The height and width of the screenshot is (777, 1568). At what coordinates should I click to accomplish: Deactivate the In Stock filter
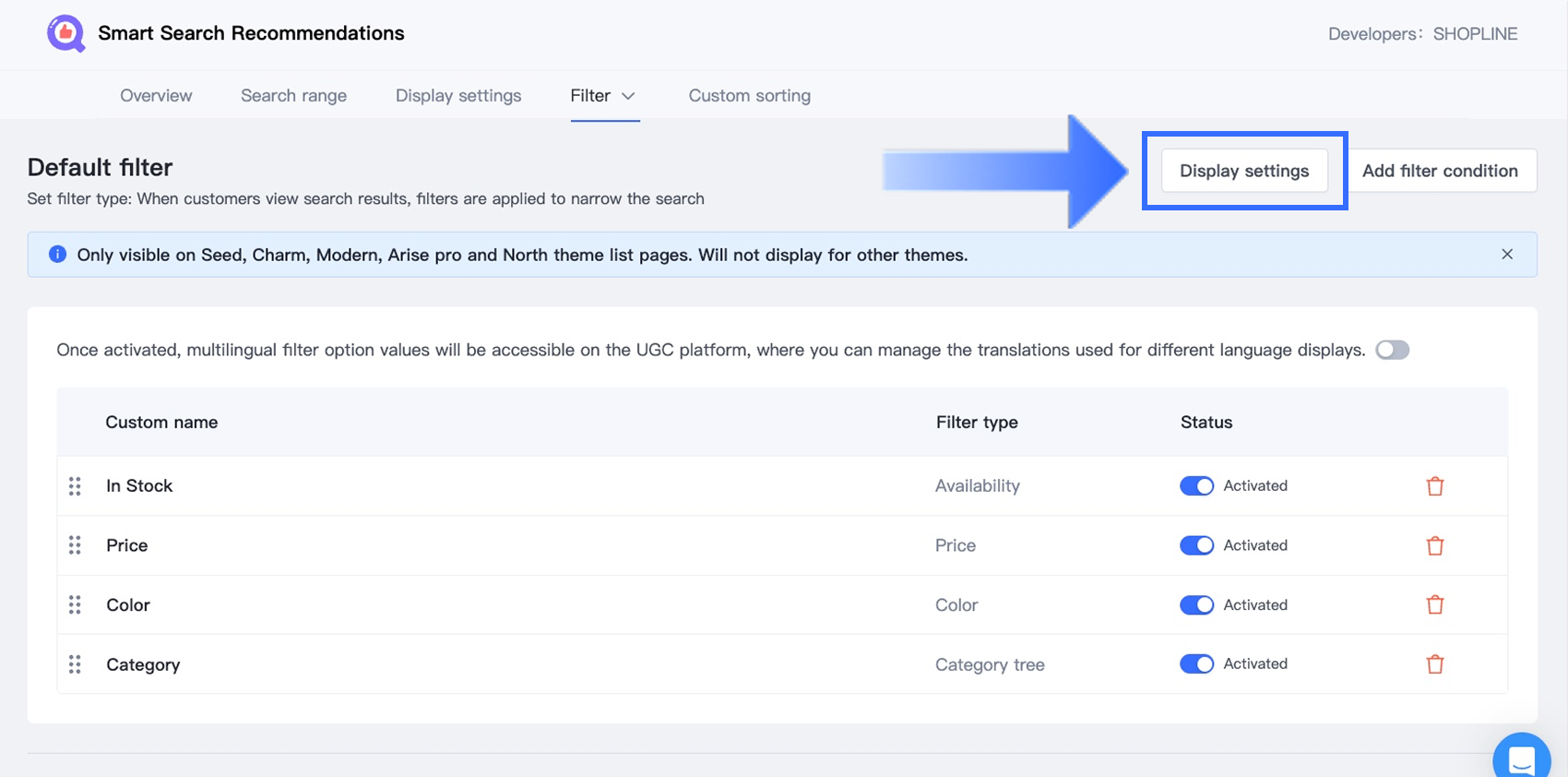coord(1196,486)
